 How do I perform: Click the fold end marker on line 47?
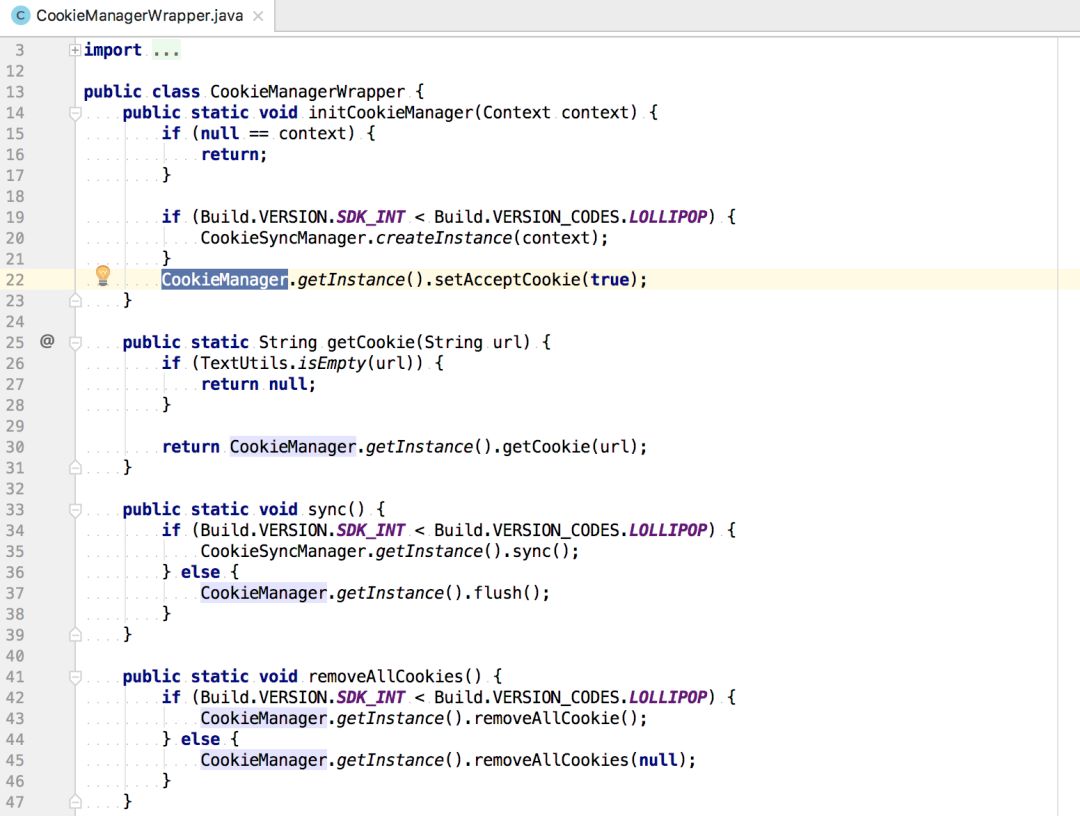point(75,802)
